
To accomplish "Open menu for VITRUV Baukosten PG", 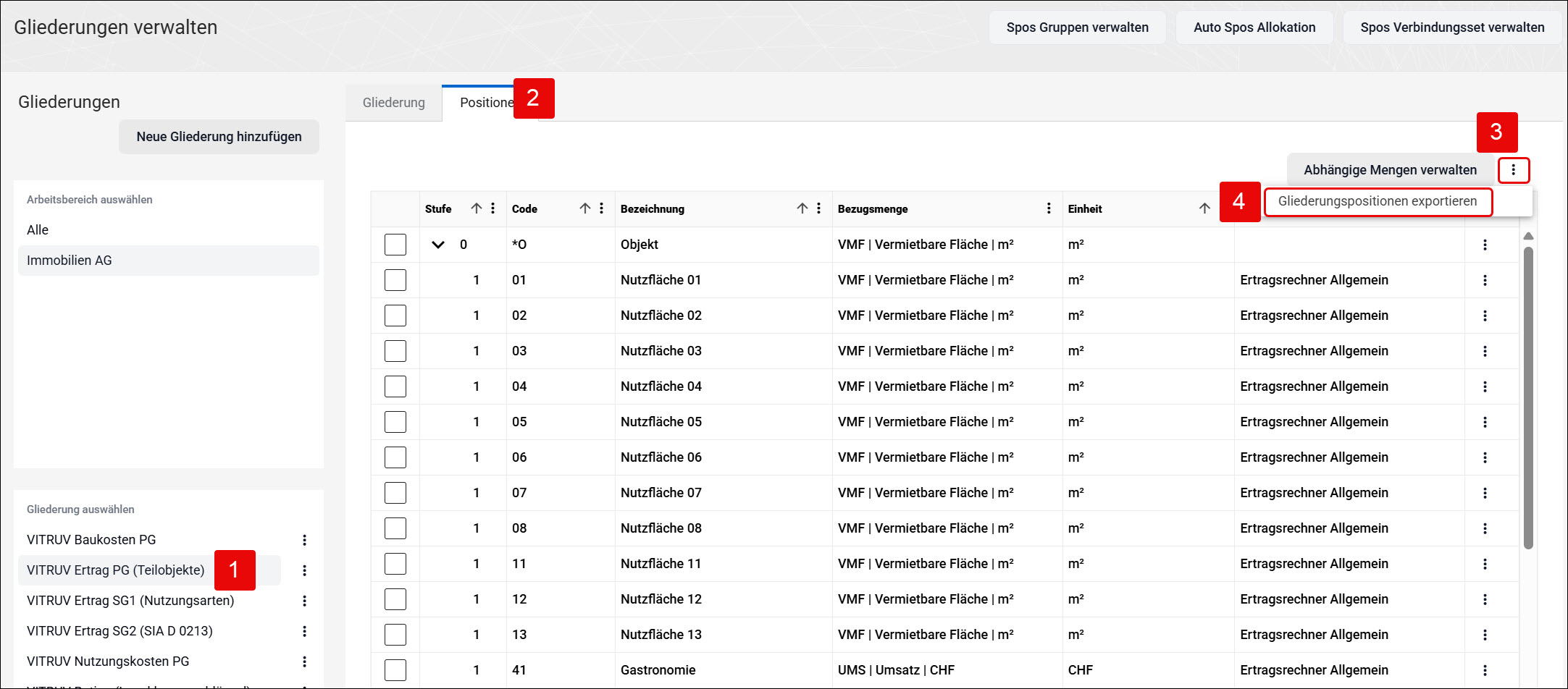I will point(304,540).
